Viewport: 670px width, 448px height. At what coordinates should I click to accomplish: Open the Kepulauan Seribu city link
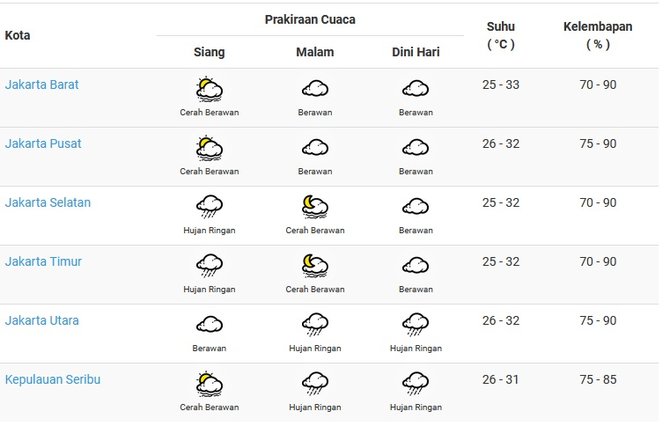[53, 380]
